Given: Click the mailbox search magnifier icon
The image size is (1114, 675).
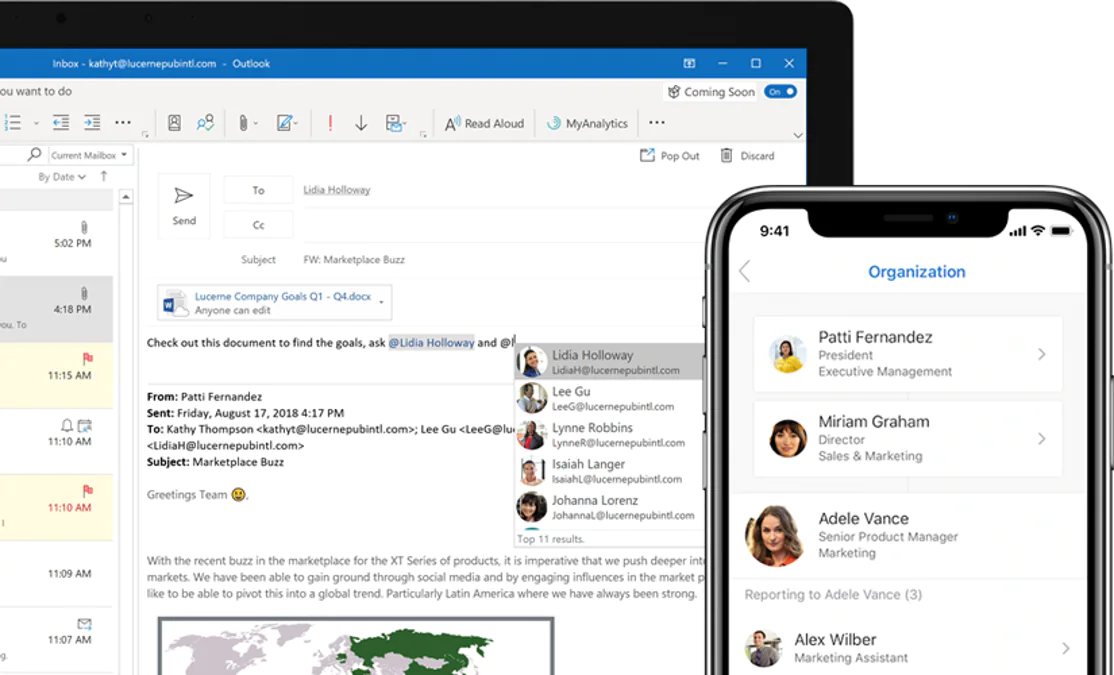Looking at the screenshot, I should pyautogui.click(x=34, y=154).
